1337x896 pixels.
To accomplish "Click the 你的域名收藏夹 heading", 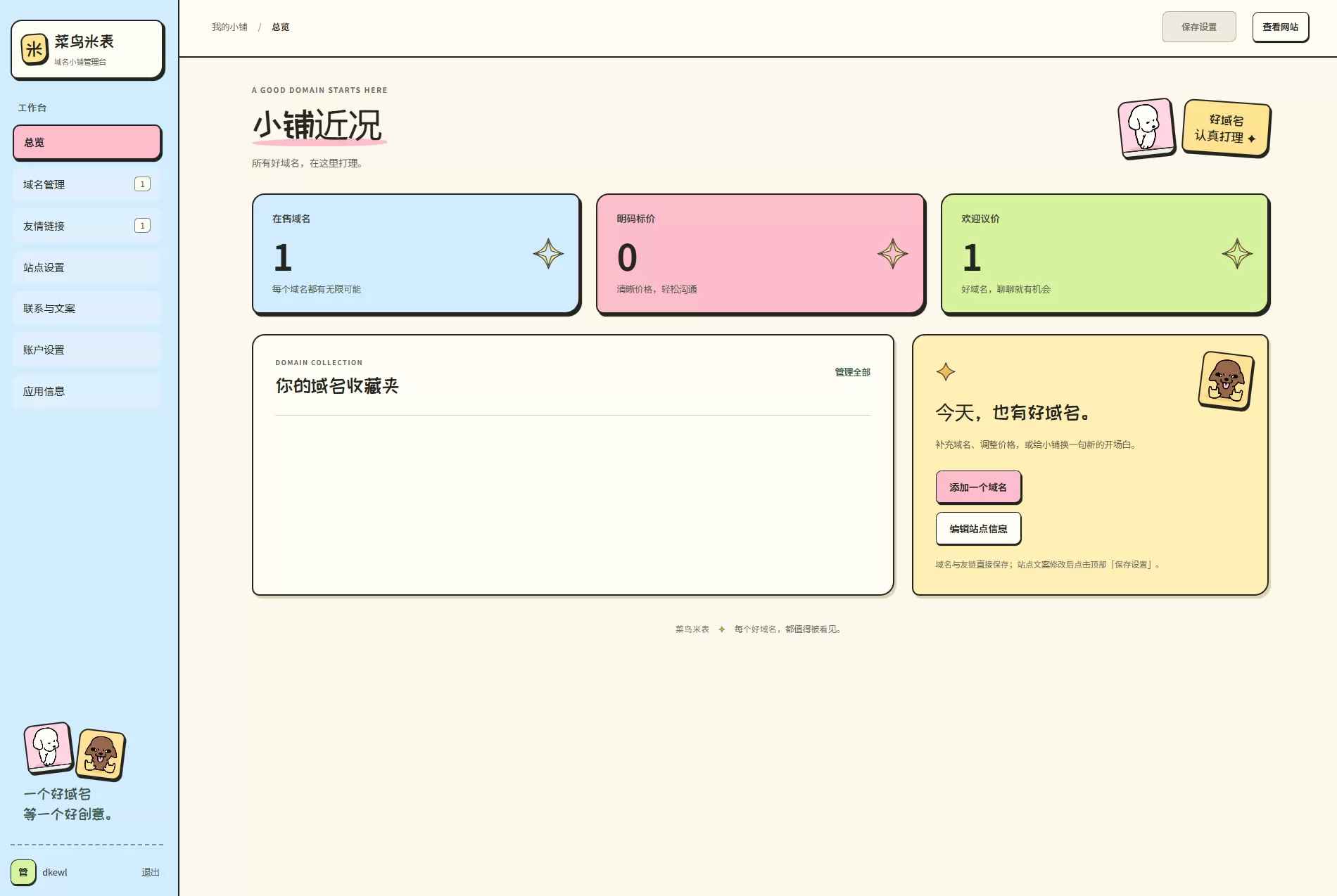I will coord(337,385).
